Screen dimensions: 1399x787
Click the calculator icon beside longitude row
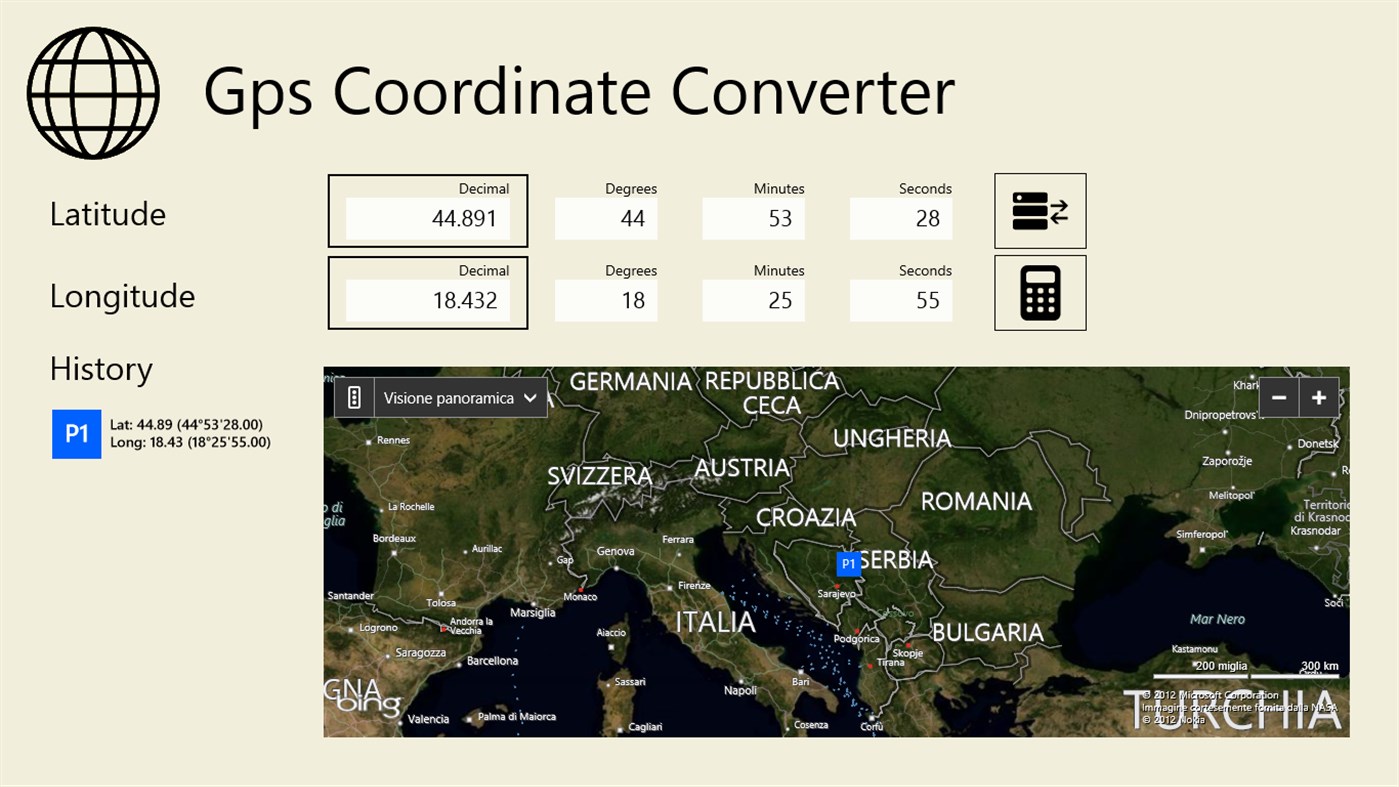click(x=1039, y=292)
